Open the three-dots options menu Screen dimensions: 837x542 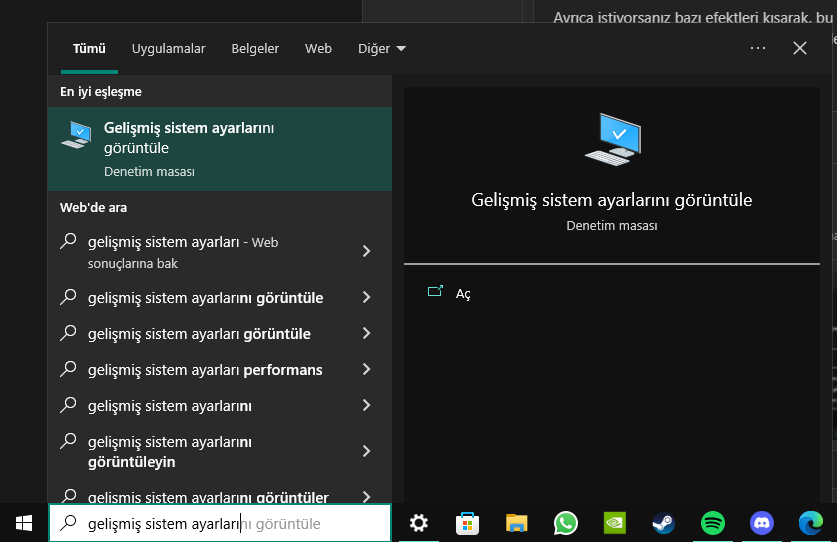(x=757, y=48)
